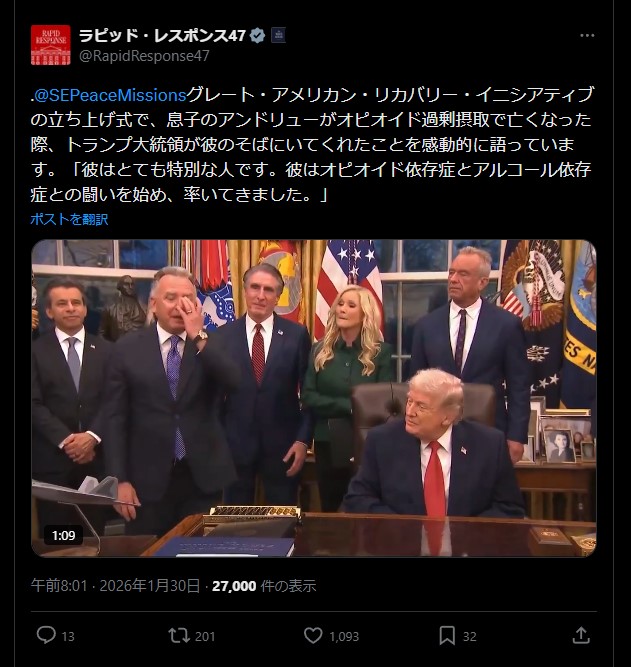Open the post timestamp 午前8:01 · 2026年1月30日

pos(115,586)
